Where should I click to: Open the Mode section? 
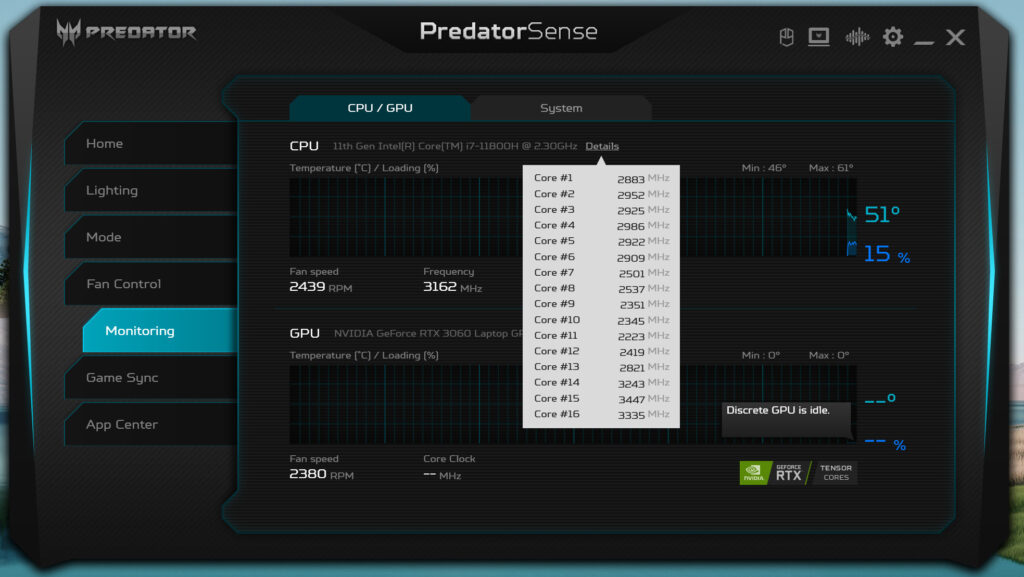[x=151, y=237]
